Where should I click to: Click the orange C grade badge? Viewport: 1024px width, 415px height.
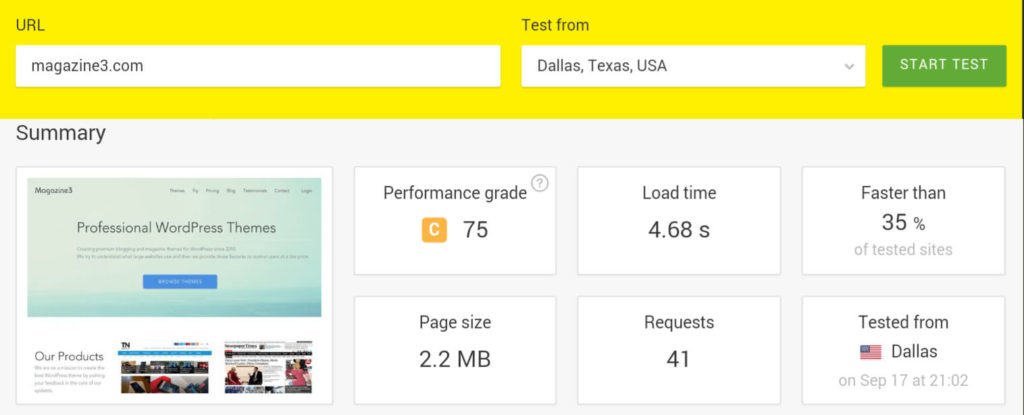pyautogui.click(x=434, y=230)
